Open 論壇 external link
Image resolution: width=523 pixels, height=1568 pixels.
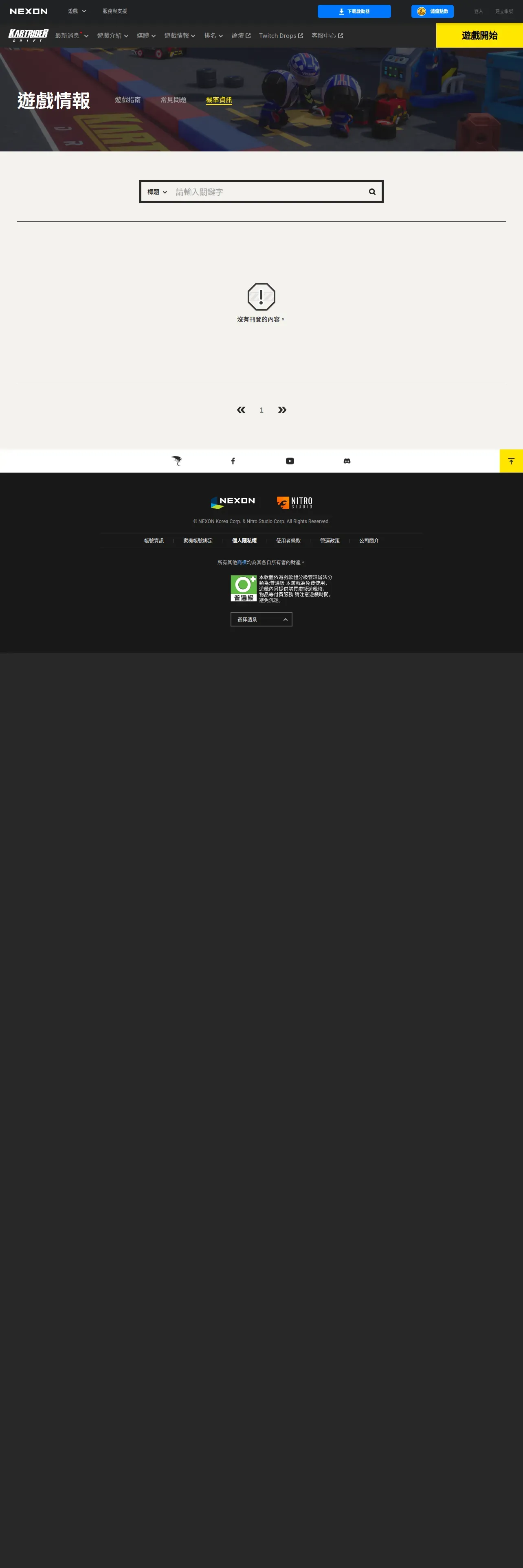[x=241, y=36]
